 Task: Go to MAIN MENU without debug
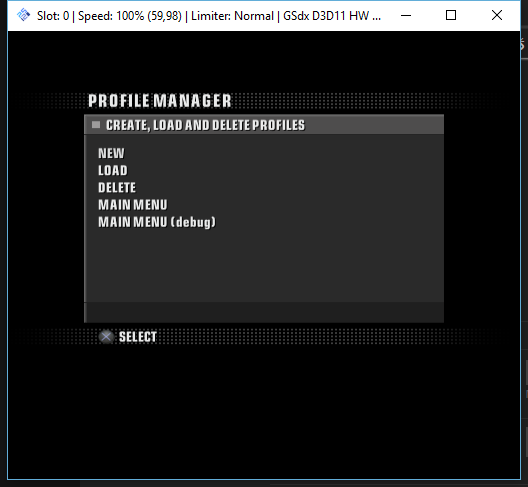click(133, 205)
